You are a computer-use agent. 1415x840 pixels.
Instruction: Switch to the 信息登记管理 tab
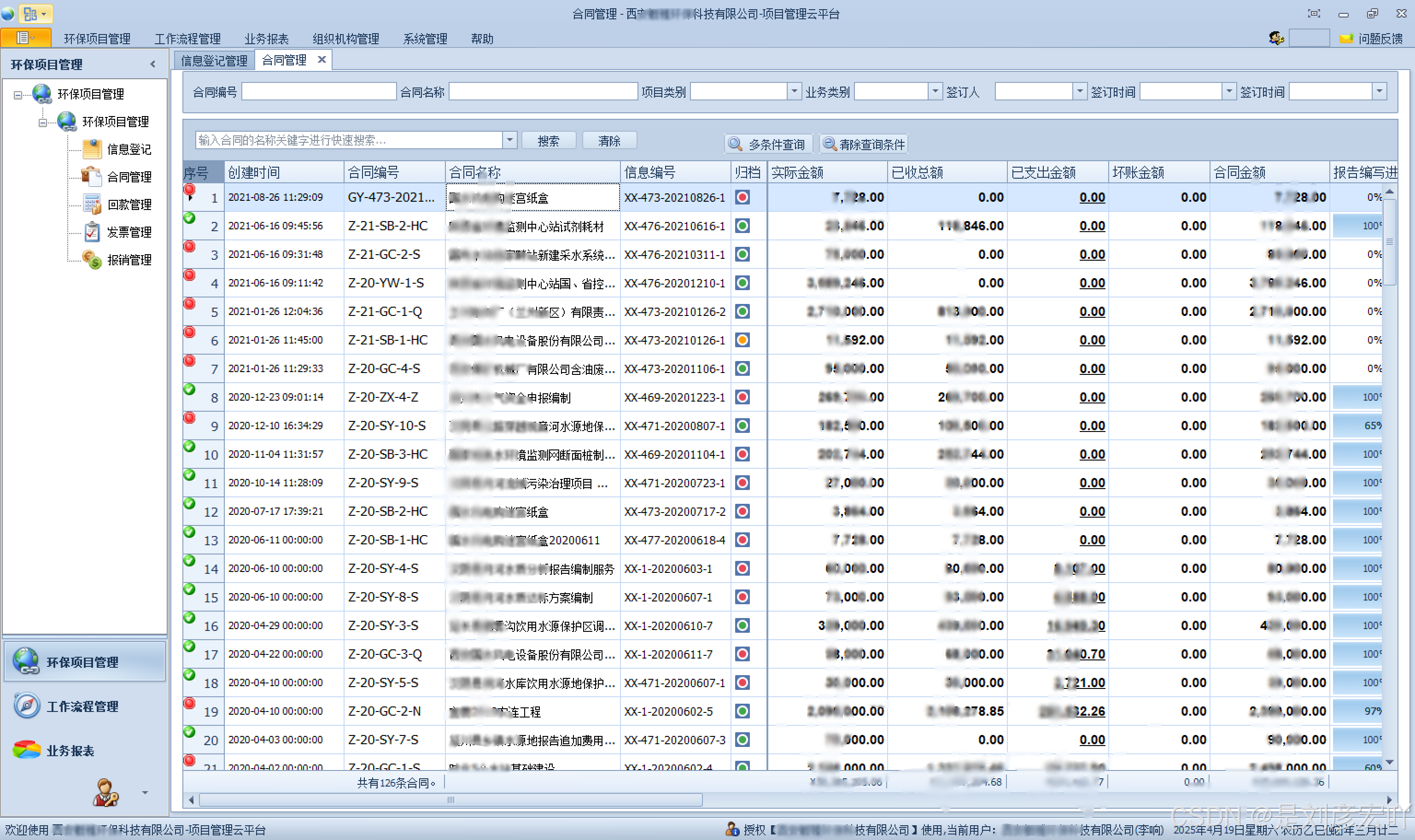[214, 61]
